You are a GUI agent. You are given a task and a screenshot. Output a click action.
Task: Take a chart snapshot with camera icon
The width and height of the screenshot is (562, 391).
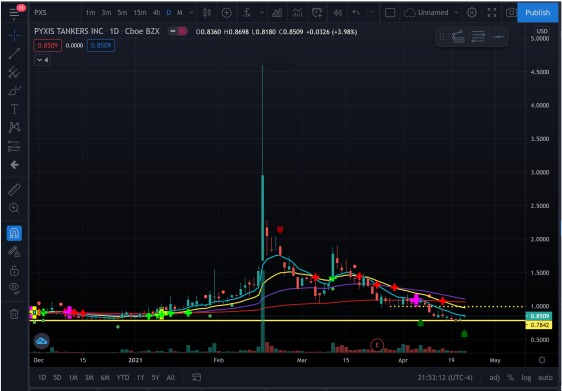(511, 13)
